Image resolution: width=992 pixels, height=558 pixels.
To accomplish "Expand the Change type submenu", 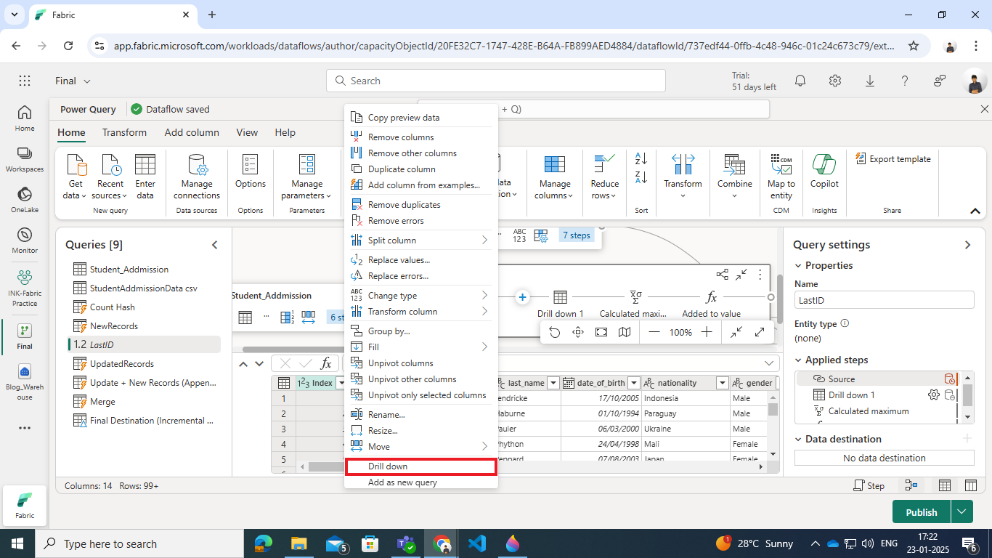I will tap(421, 295).
